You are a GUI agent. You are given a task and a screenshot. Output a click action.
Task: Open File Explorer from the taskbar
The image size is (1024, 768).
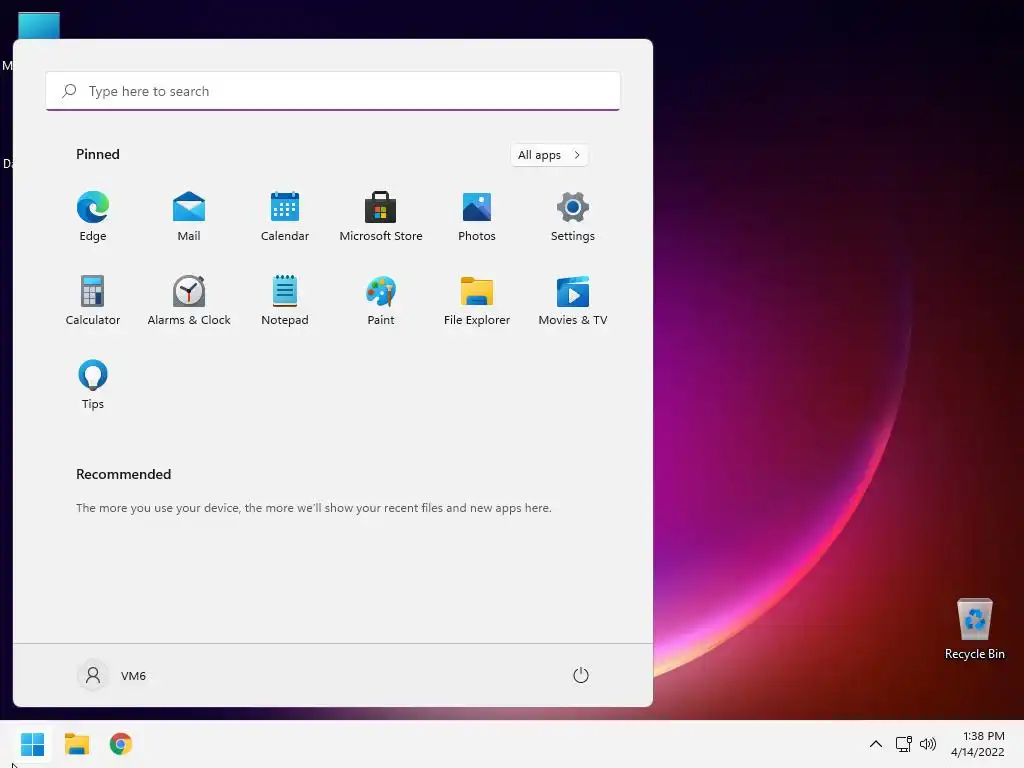click(77, 744)
